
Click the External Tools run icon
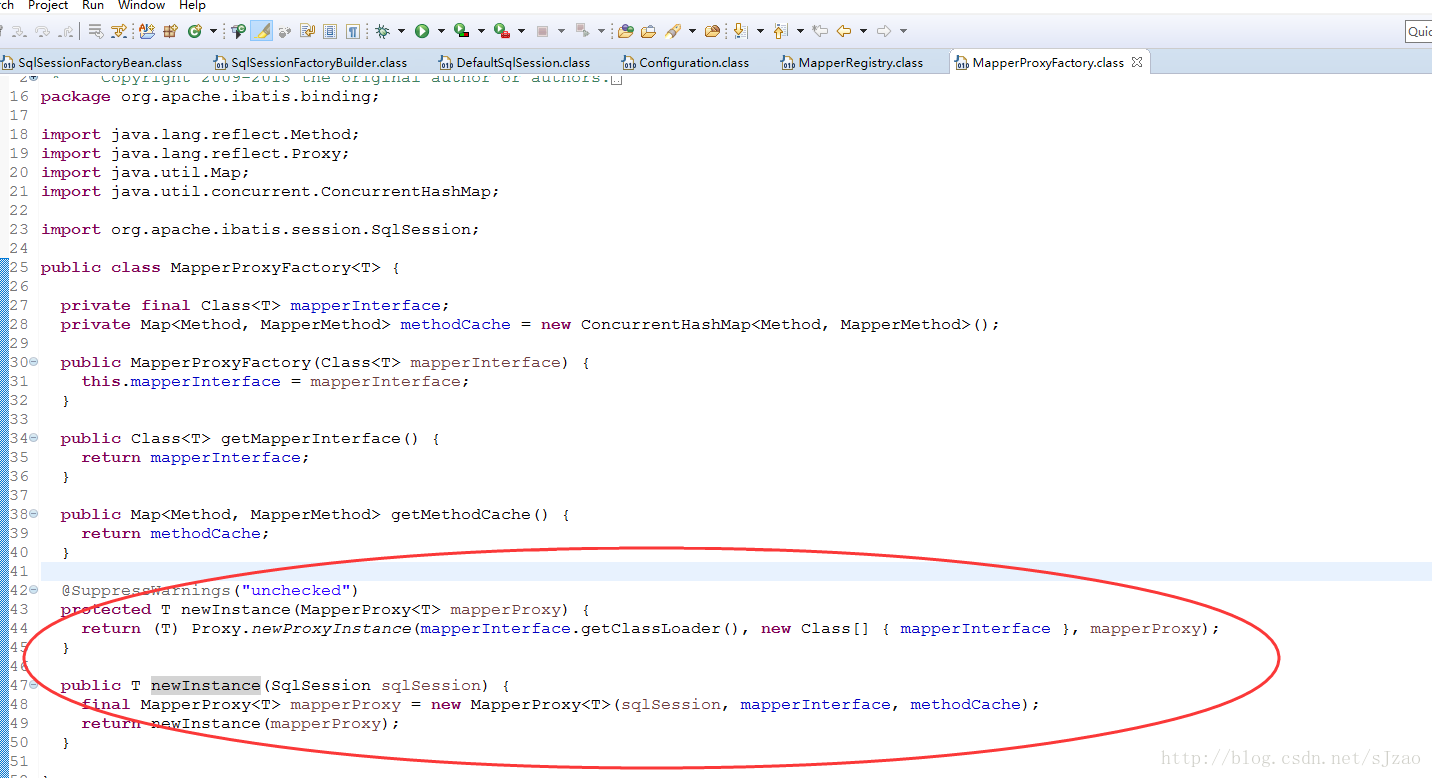coord(502,31)
